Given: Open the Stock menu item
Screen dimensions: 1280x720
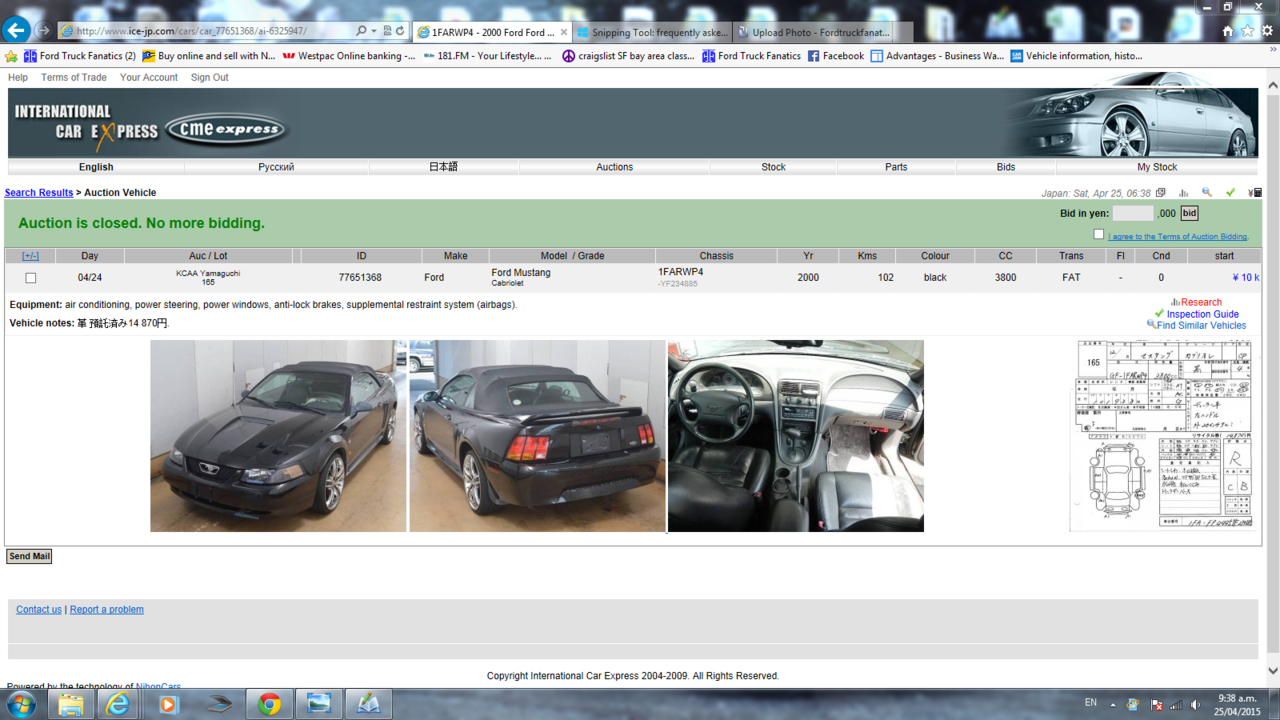Looking at the screenshot, I should (x=774, y=167).
